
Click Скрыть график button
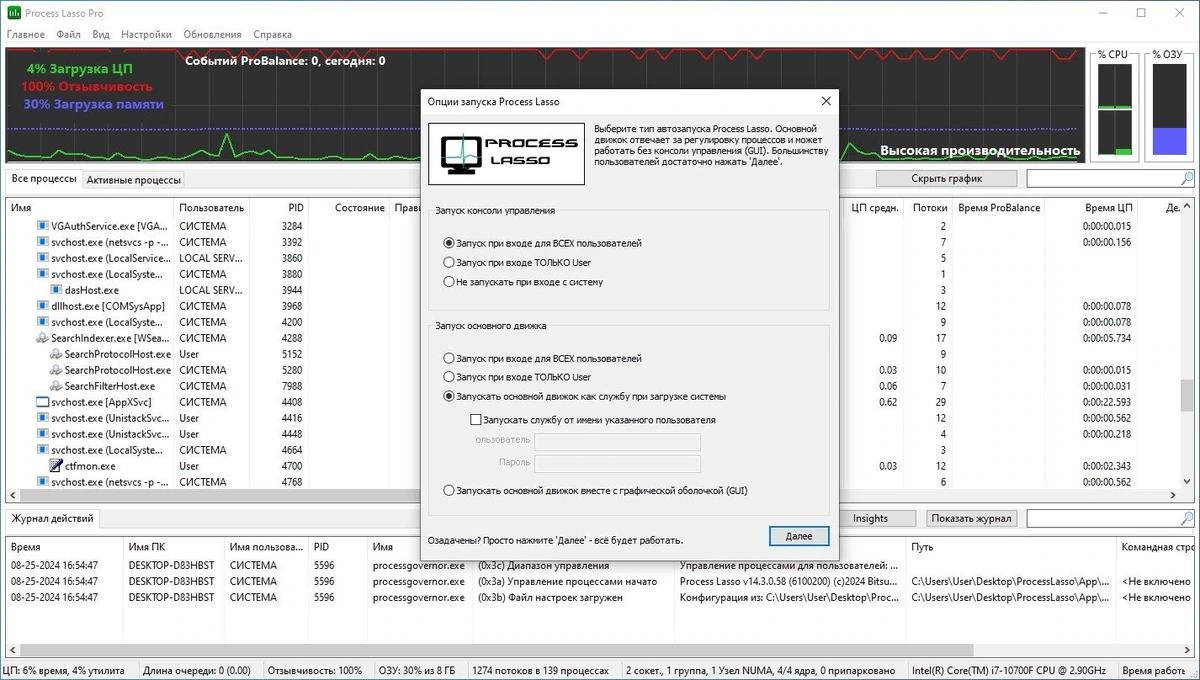coord(946,179)
